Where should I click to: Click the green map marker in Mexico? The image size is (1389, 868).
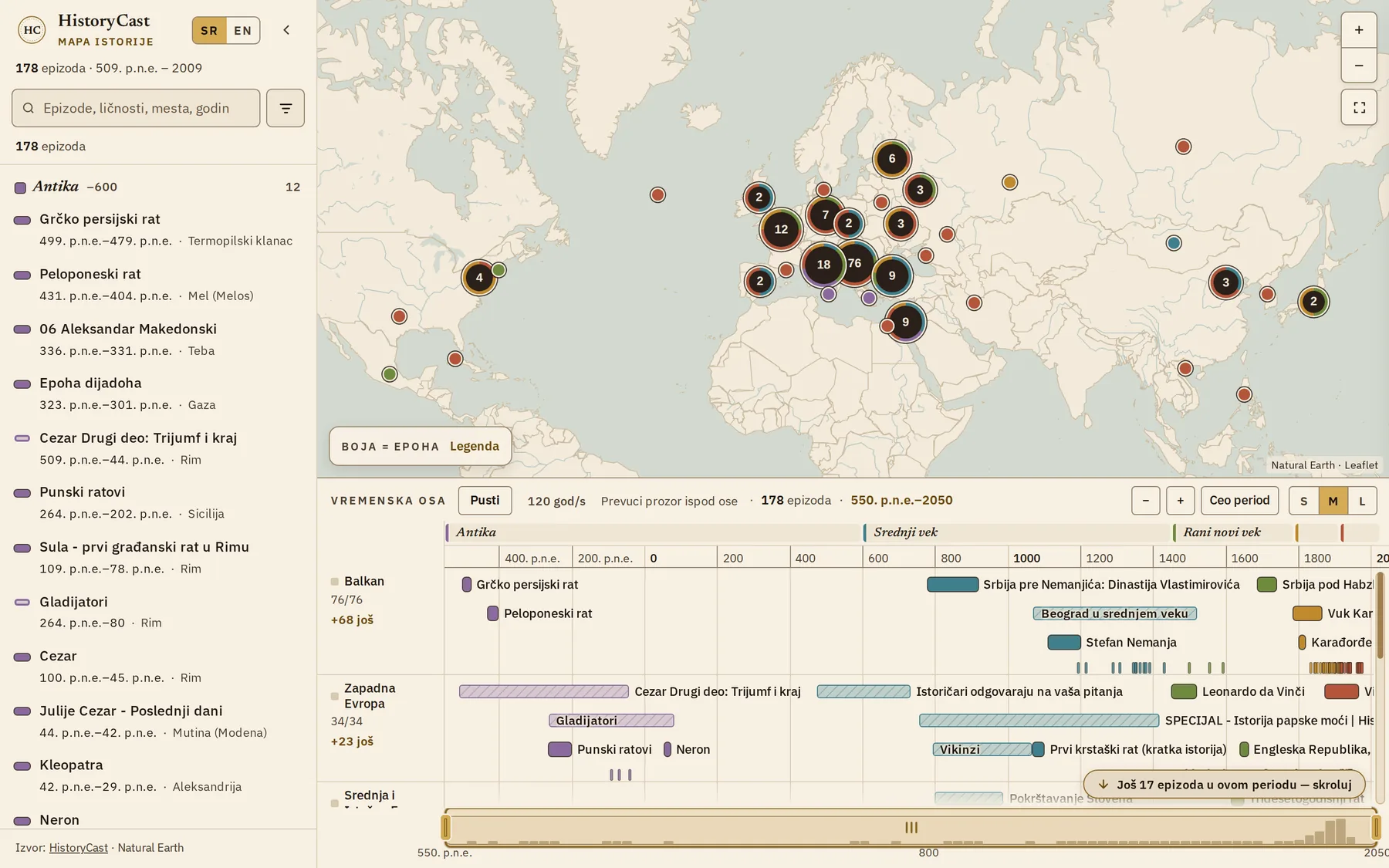390,374
